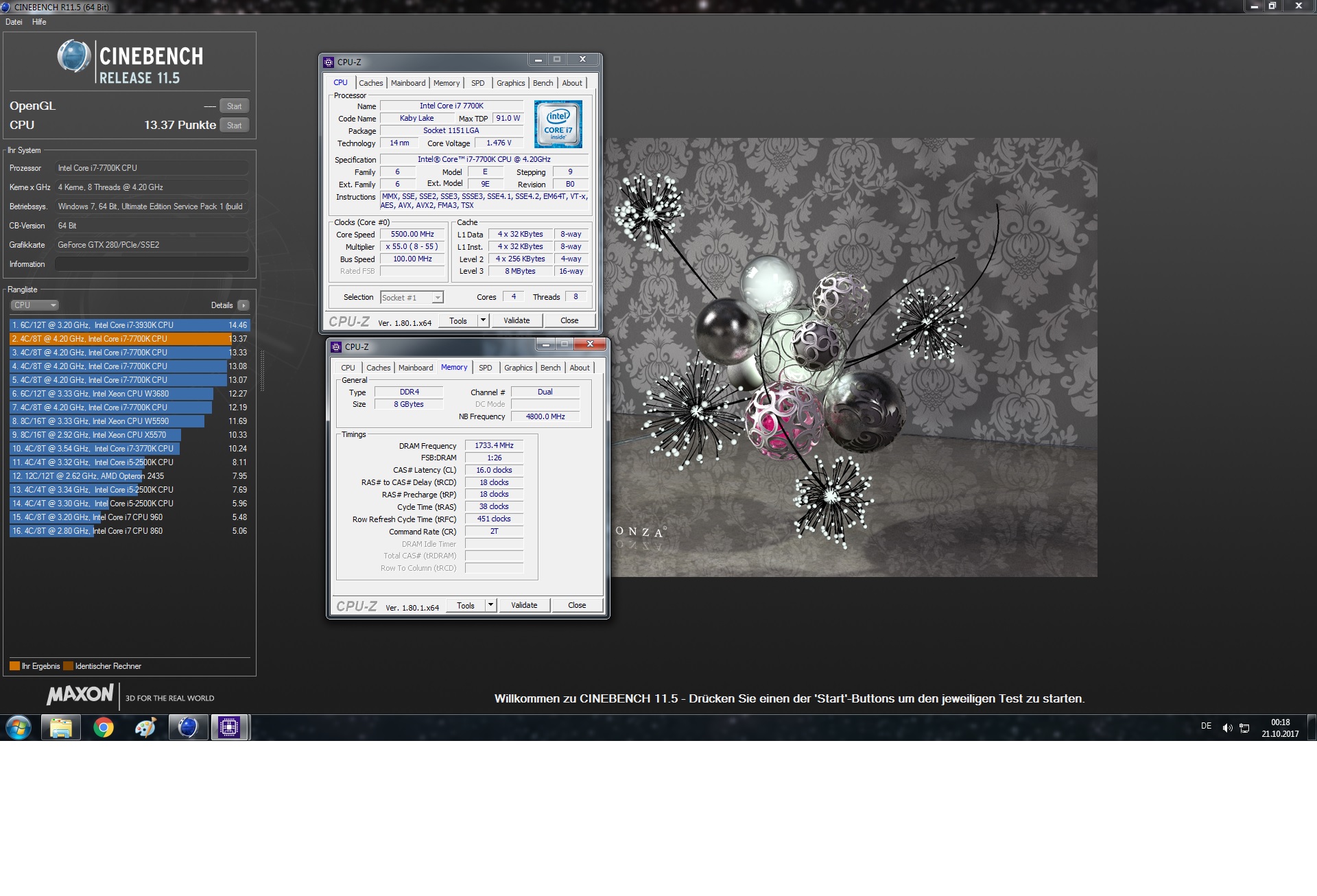Click Close button in upper CPU-Z window
Screen dimensions: 1317x896
coord(569,320)
